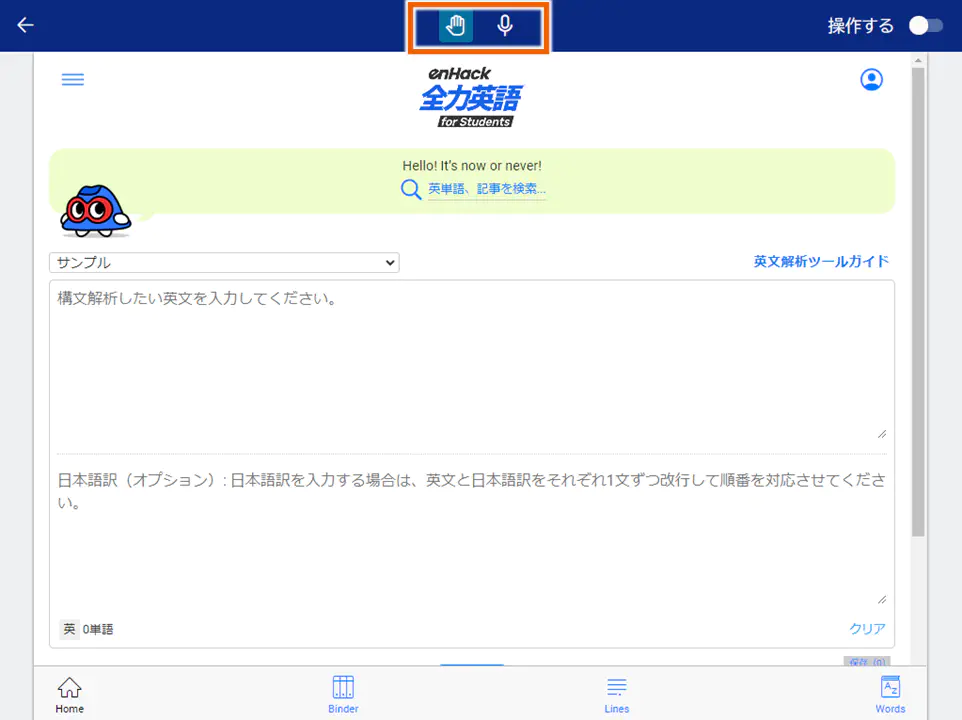Click the クリア link
Image resolution: width=962 pixels, height=720 pixels.
866,629
